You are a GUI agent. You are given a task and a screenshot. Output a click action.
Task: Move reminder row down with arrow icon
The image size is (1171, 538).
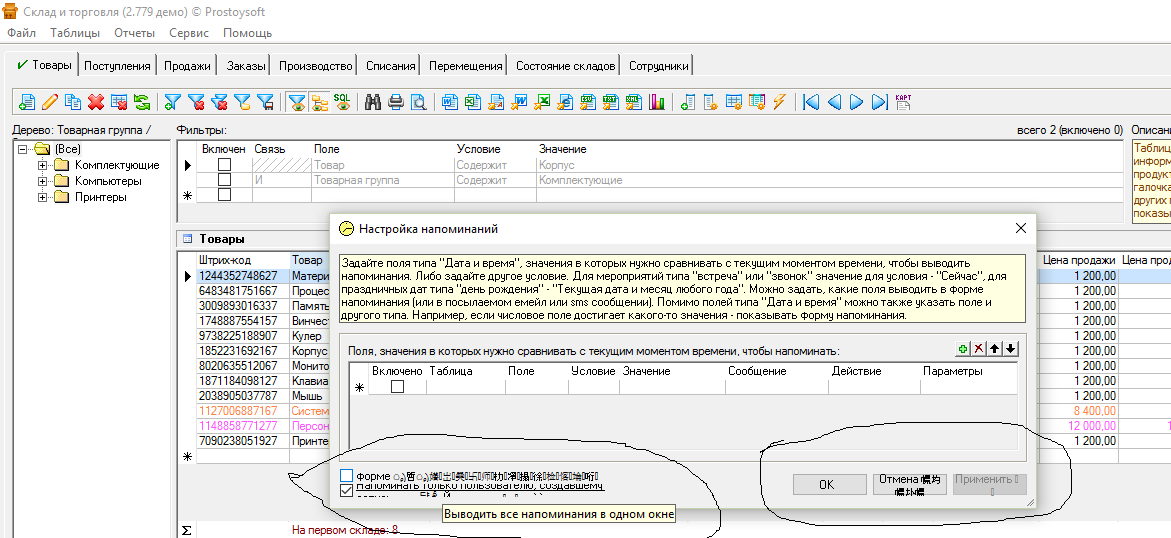(x=1010, y=349)
